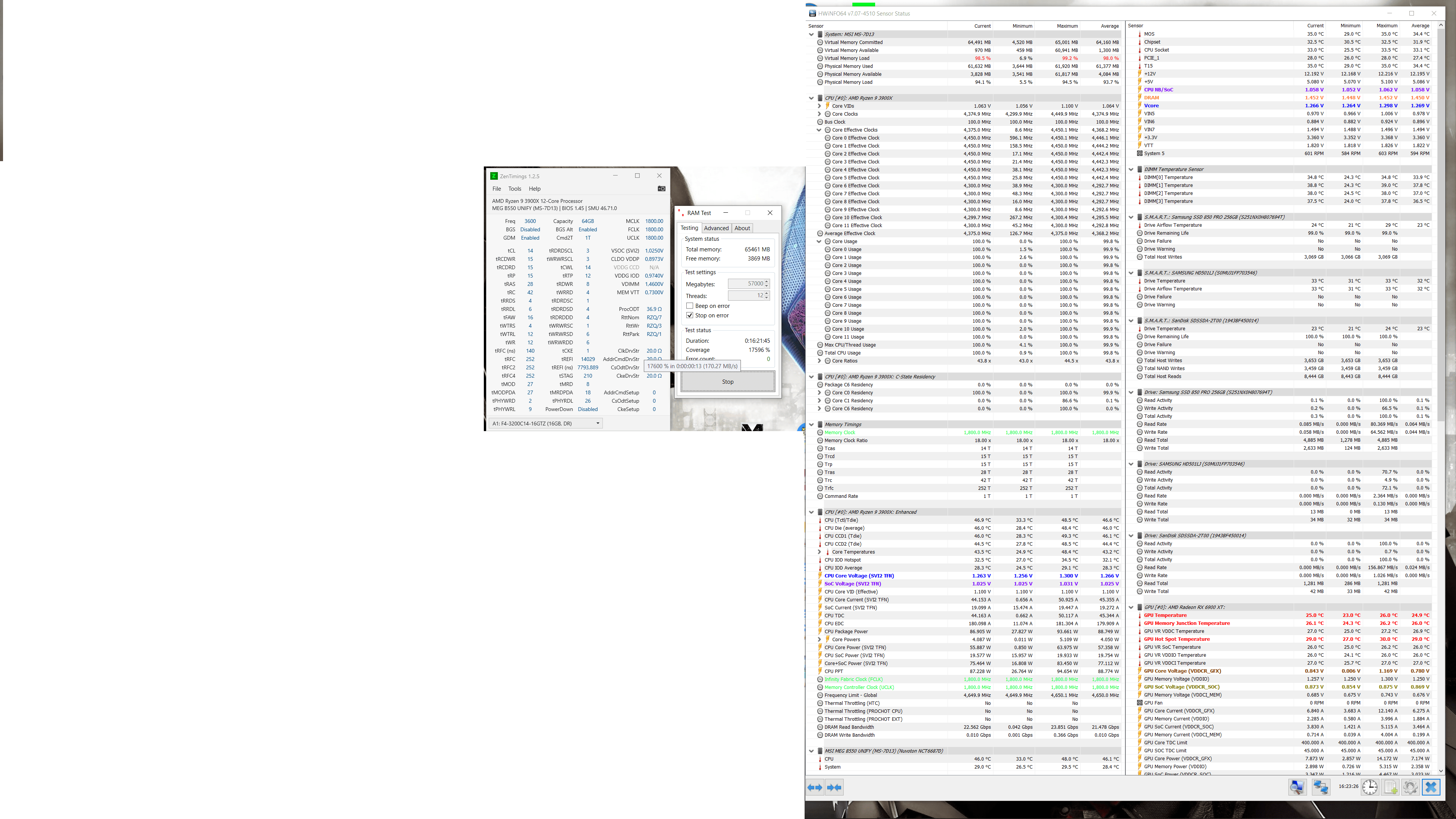
Task: Expand the Core VIDs tree node
Action: click(x=819, y=106)
